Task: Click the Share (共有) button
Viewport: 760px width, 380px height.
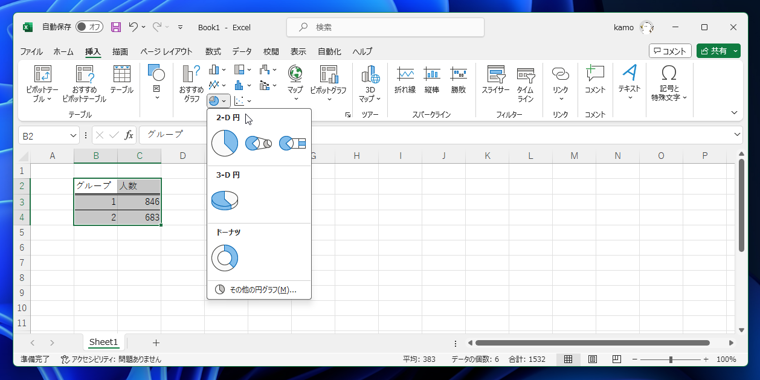Action: 719,51
